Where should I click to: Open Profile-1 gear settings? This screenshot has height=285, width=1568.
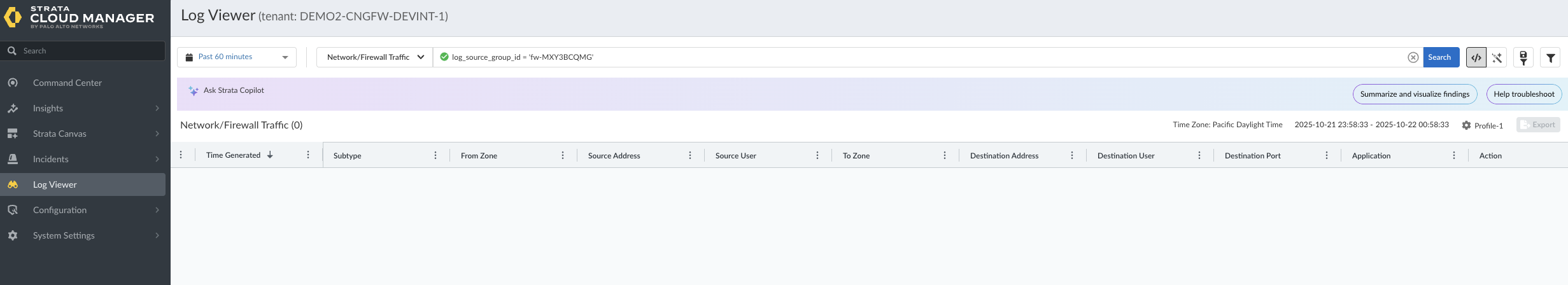tap(1466, 125)
